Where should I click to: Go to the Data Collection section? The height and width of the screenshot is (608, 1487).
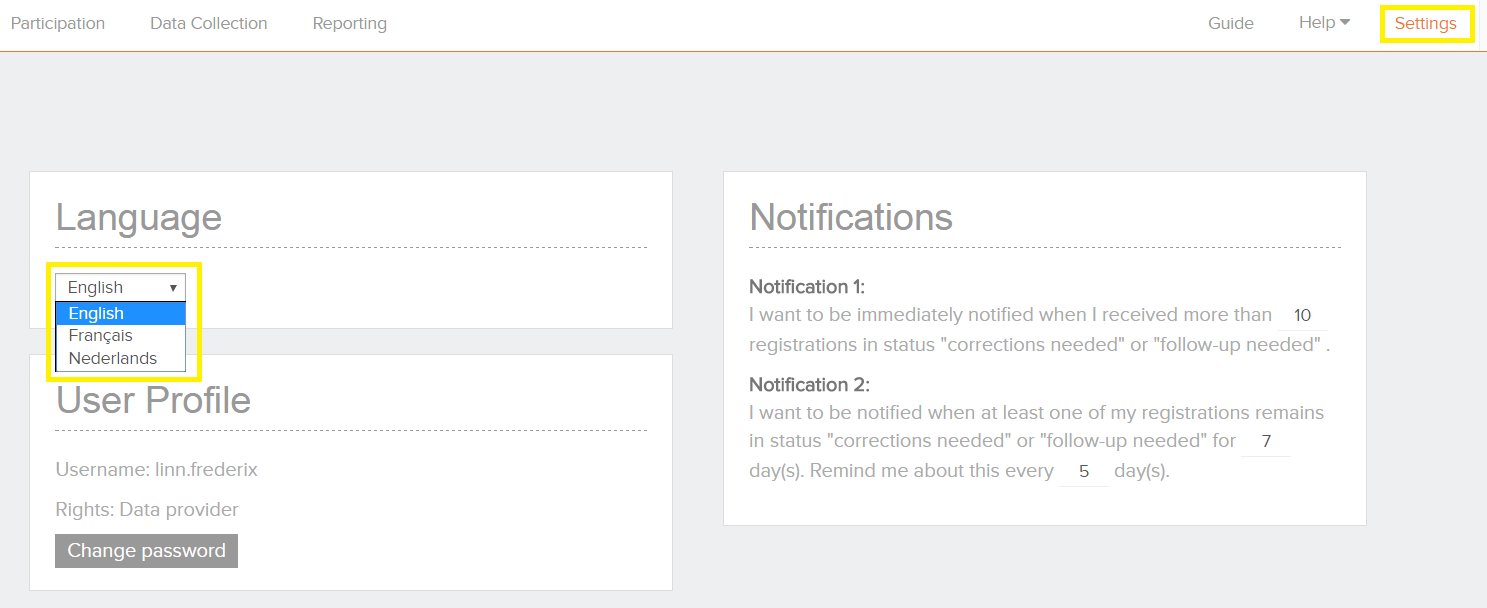point(208,23)
